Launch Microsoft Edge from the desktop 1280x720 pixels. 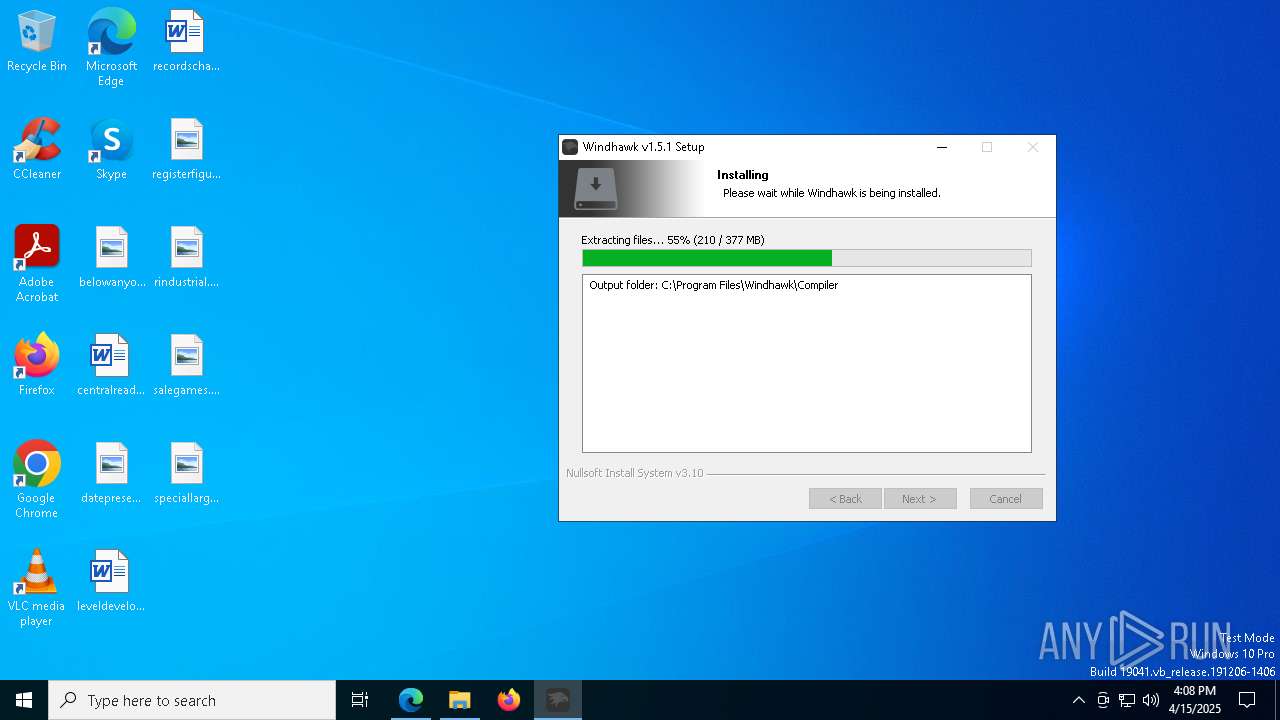coord(111,47)
